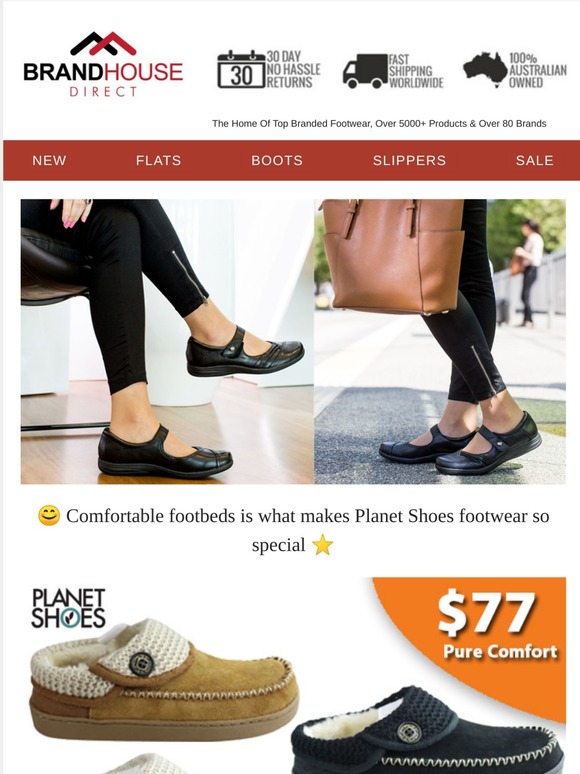Click the Planet Shoes brand logo
Image resolution: width=580 pixels, height=774 pixels.
pos(68,608)
